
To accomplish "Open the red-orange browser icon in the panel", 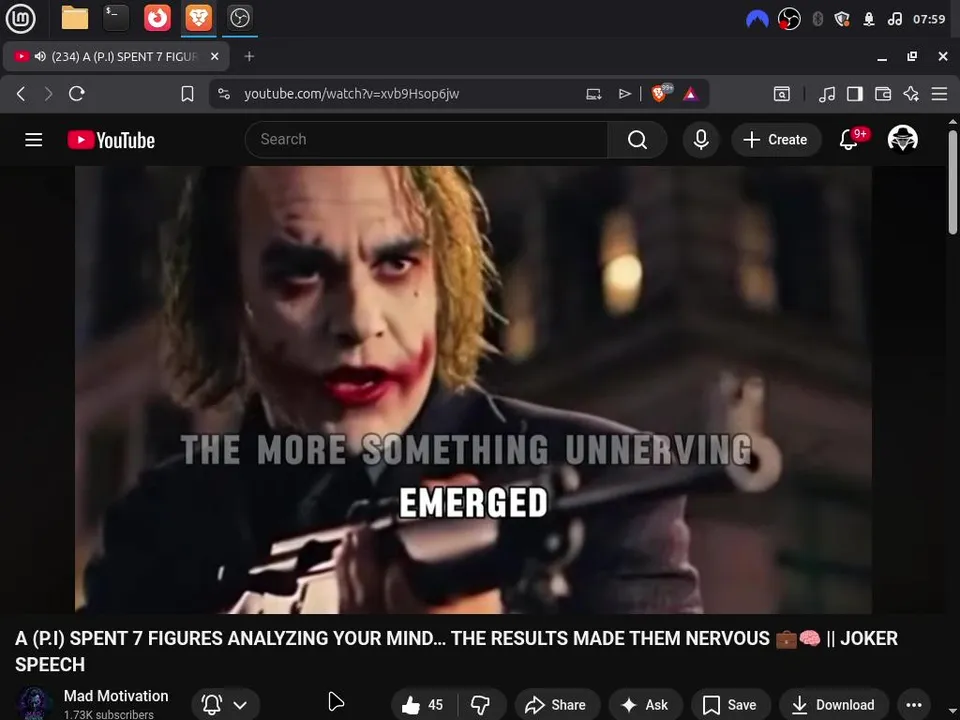I will pos(157,18).
